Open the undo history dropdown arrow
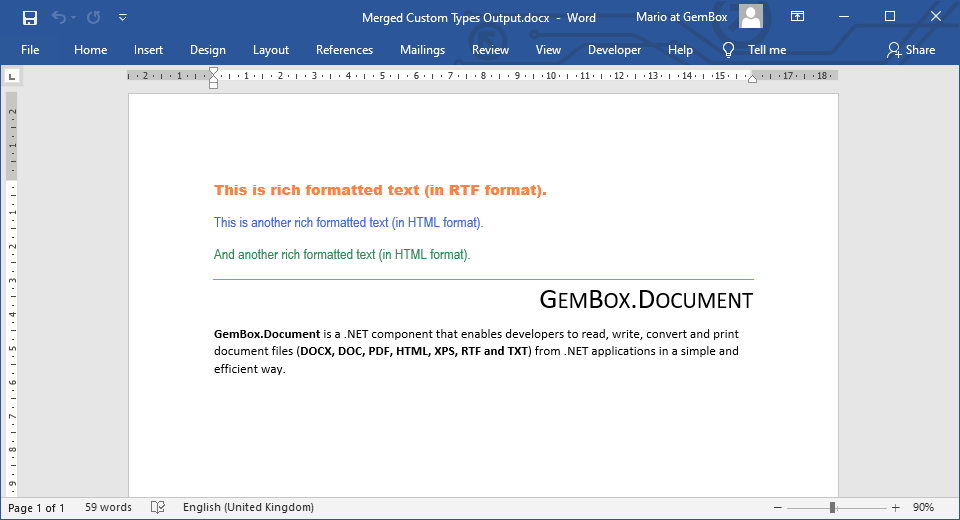 point(73,17)
